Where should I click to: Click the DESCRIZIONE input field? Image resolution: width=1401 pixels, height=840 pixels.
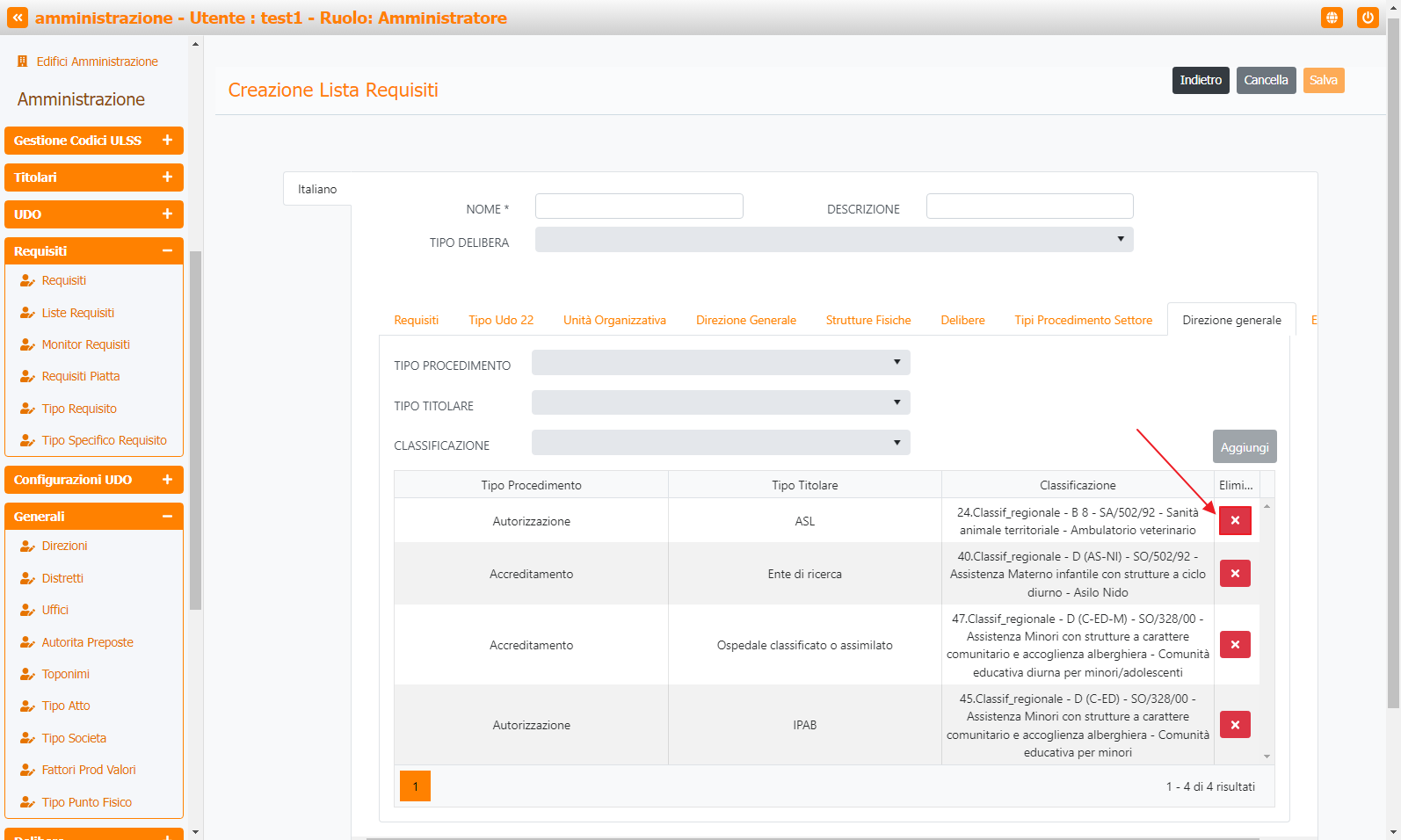pyautogui.click(x=1030, y=206)
